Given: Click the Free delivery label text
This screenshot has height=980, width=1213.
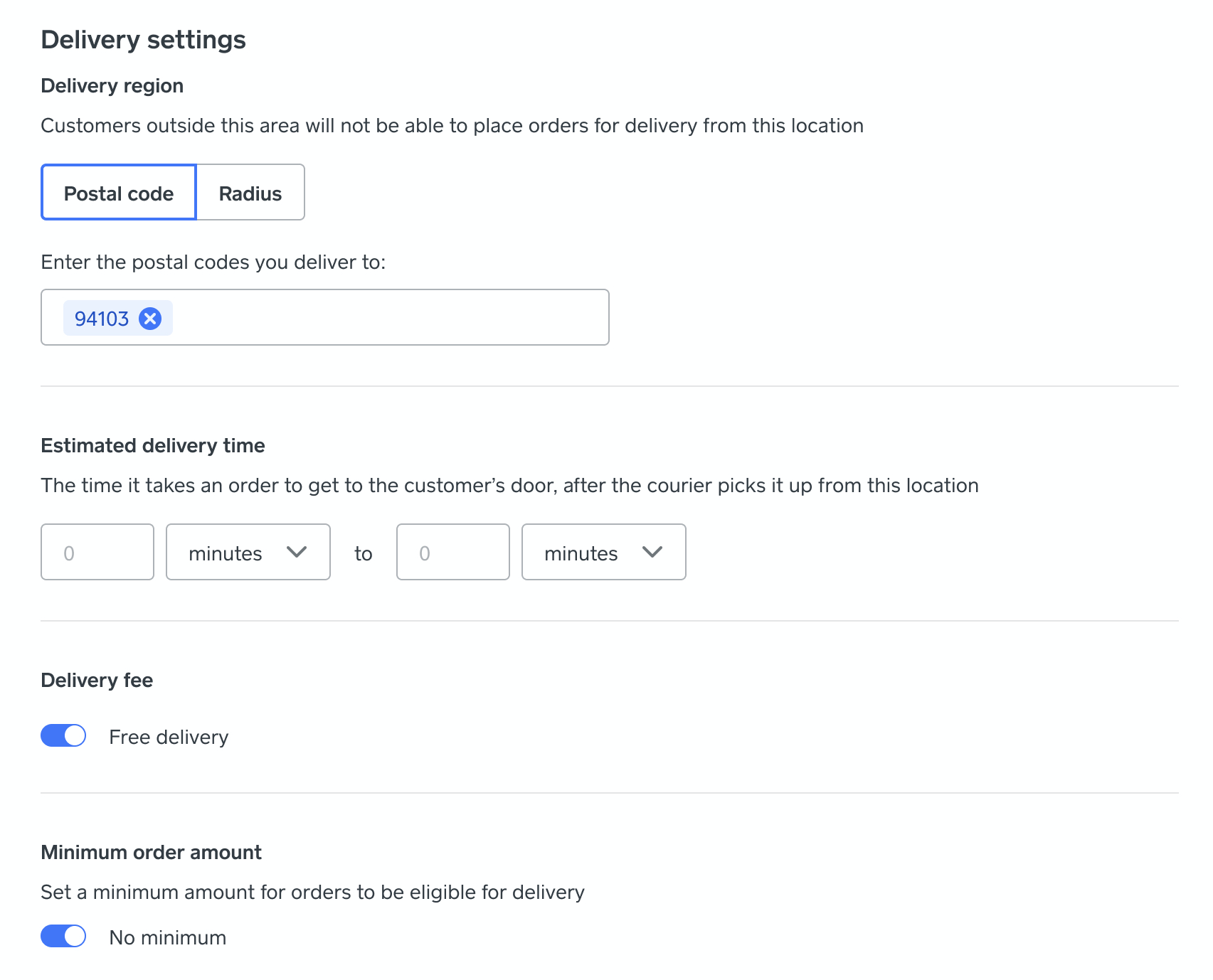Looking at the screenshot, I should tap(169, 737).
